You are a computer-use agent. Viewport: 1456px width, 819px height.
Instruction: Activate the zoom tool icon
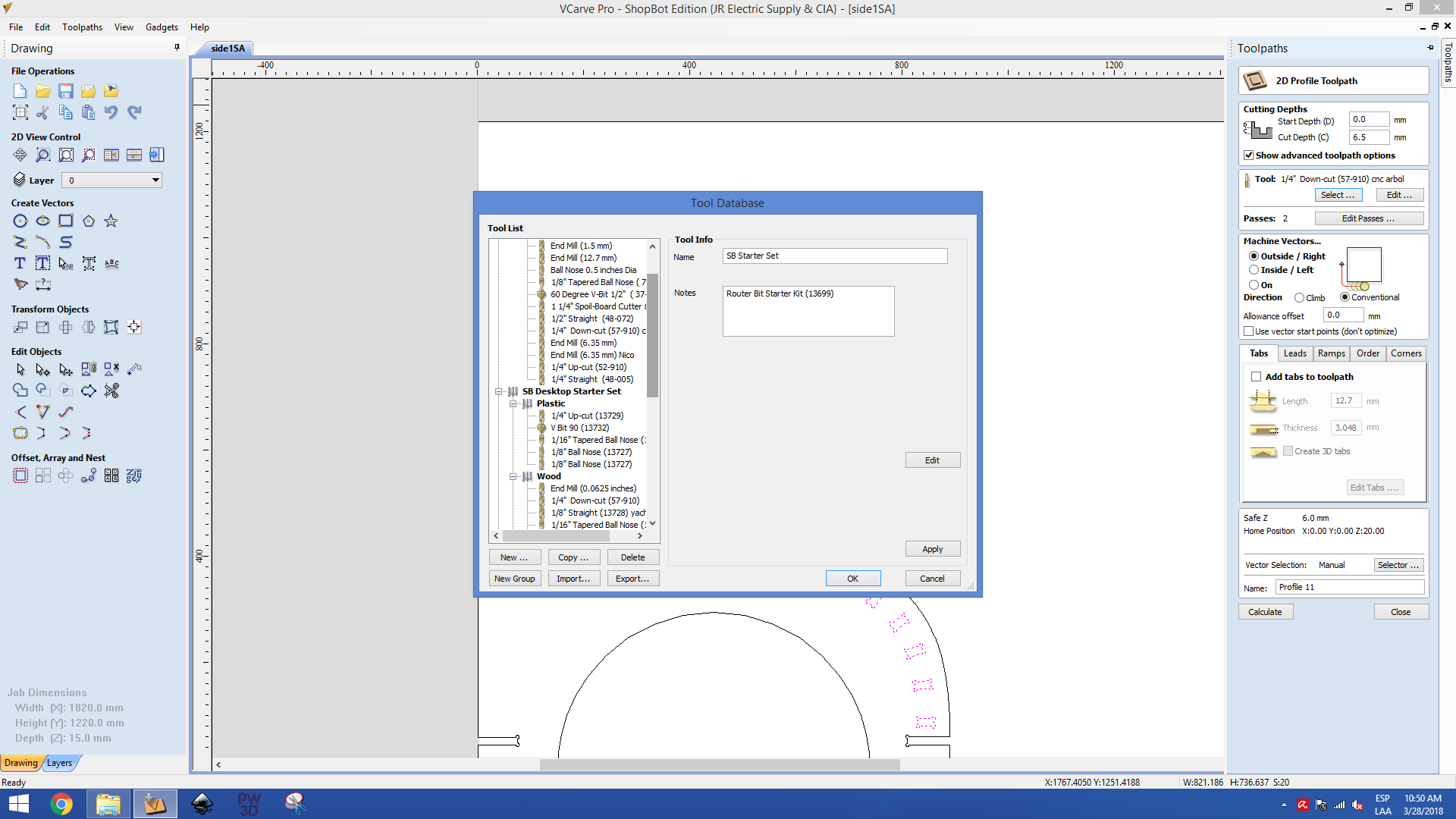point(43,155)
